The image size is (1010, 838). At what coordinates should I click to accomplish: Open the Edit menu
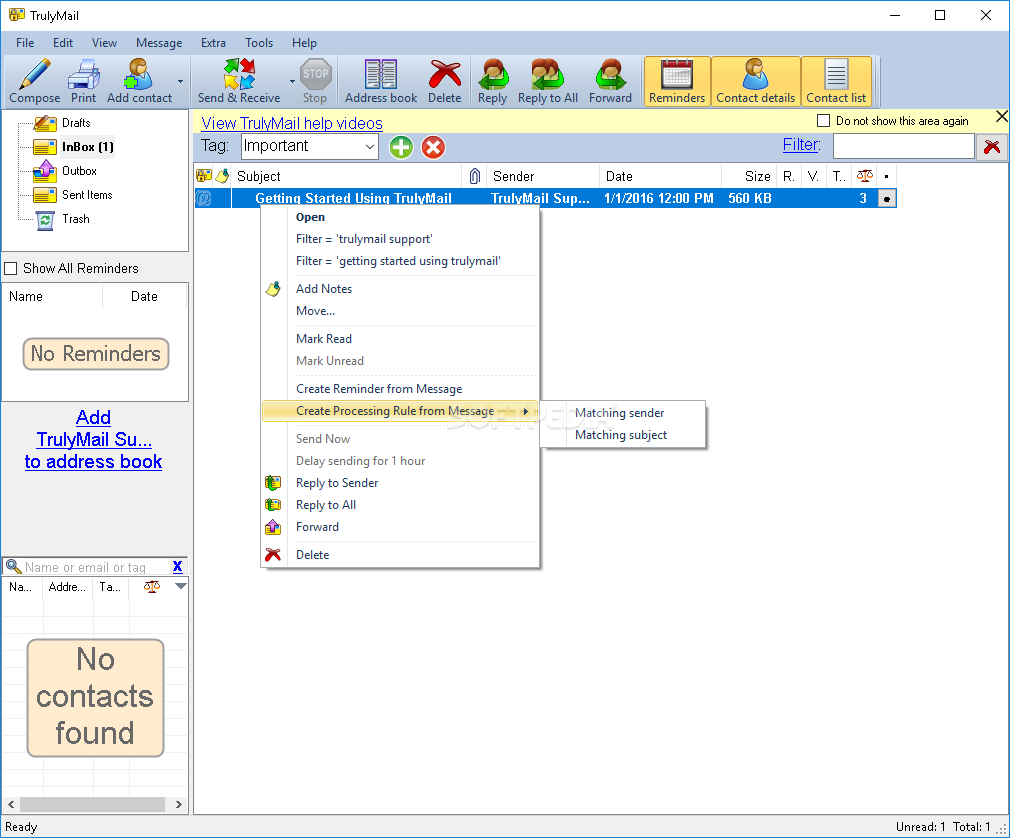click(62, 43)
